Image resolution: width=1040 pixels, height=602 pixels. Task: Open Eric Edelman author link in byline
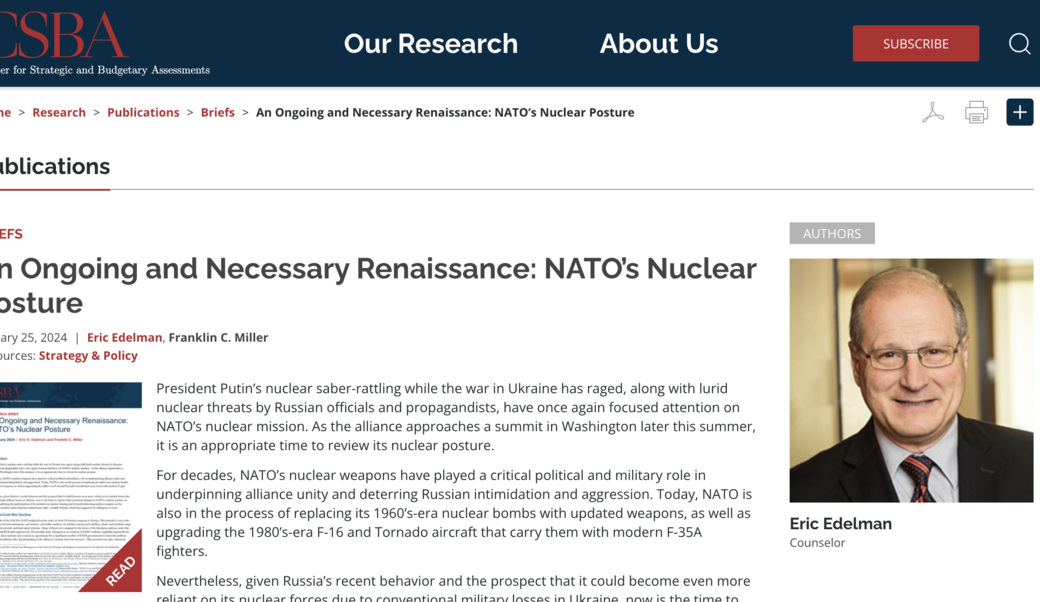click(x=124, y=337)
